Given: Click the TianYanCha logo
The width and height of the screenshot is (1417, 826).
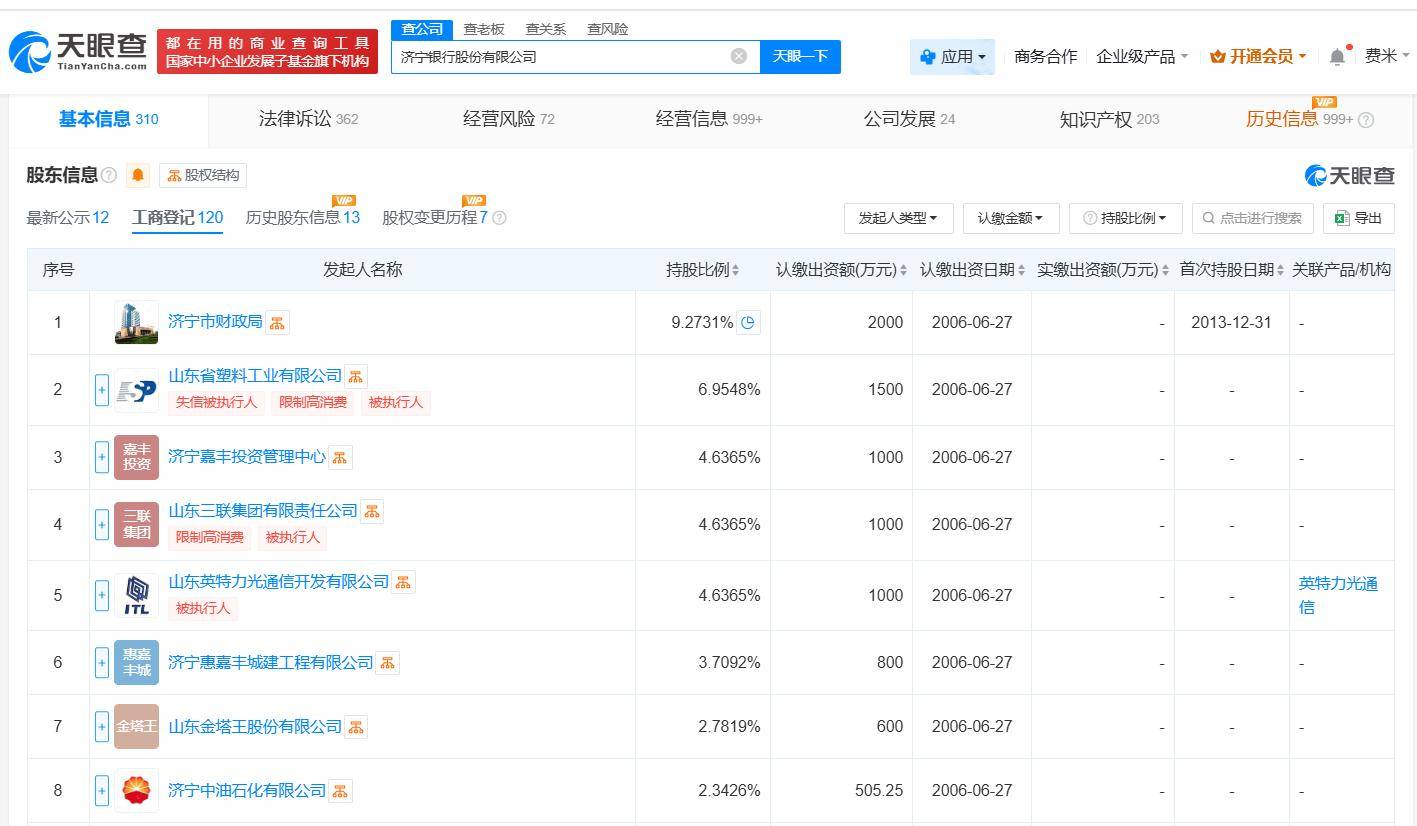Looking at the screenshot, I should [78, 51].
